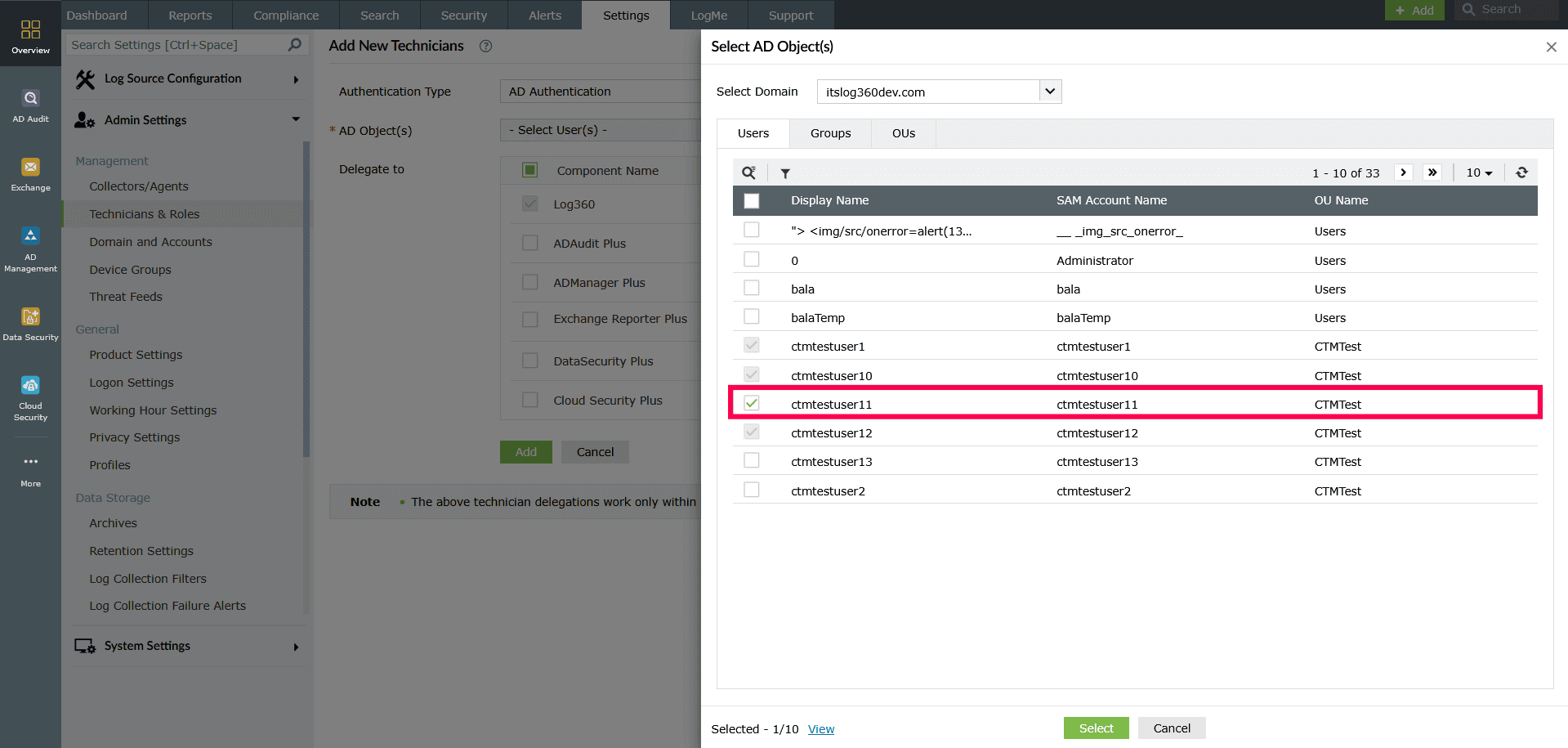The height and width of the screenshot is (748, 1568).
Task: Refresh the AD users list
Action: click(1521, 172)
